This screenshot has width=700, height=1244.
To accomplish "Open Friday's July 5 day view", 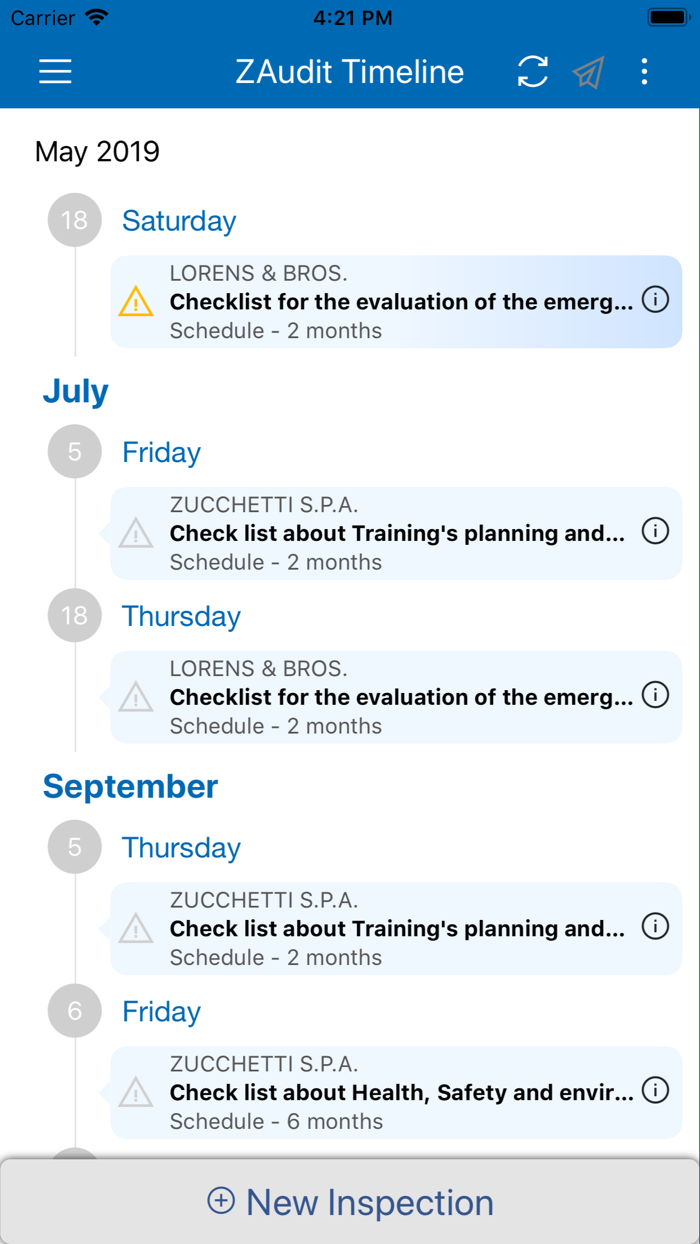I will coord(161,451).
